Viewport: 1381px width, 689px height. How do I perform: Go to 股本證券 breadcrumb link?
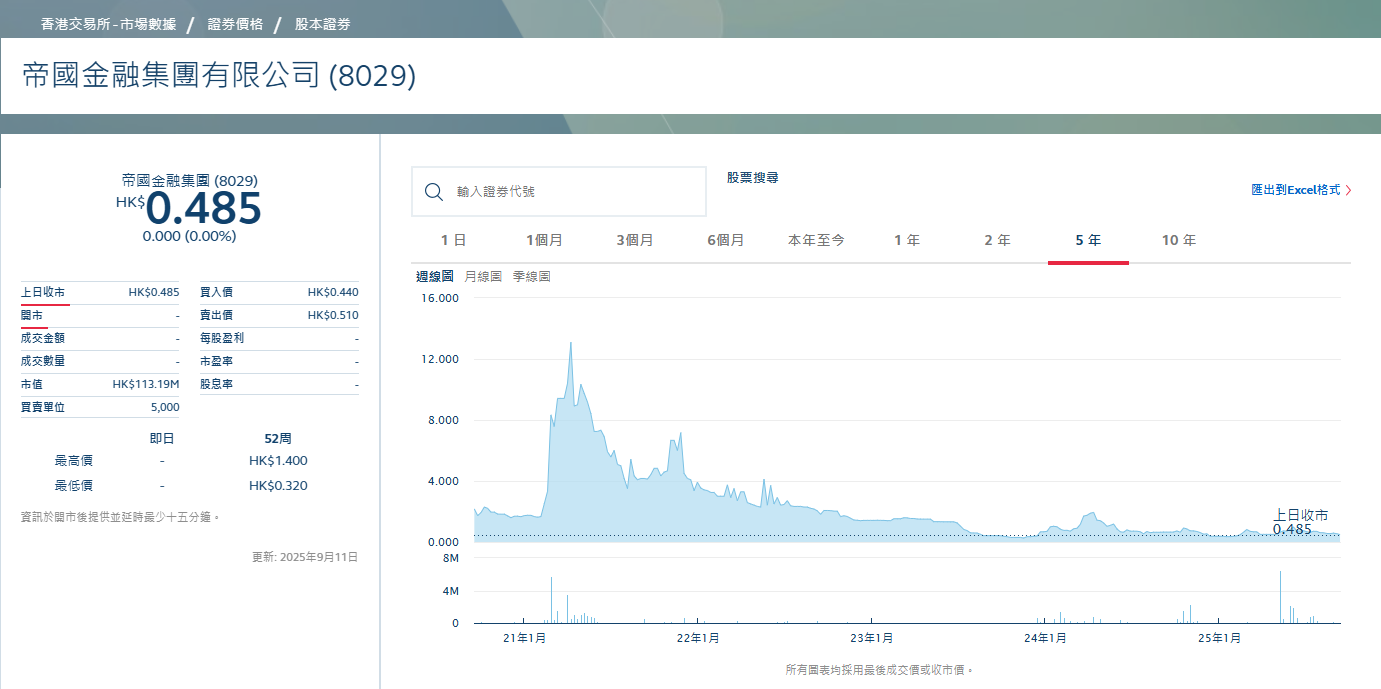click(322, 24)
